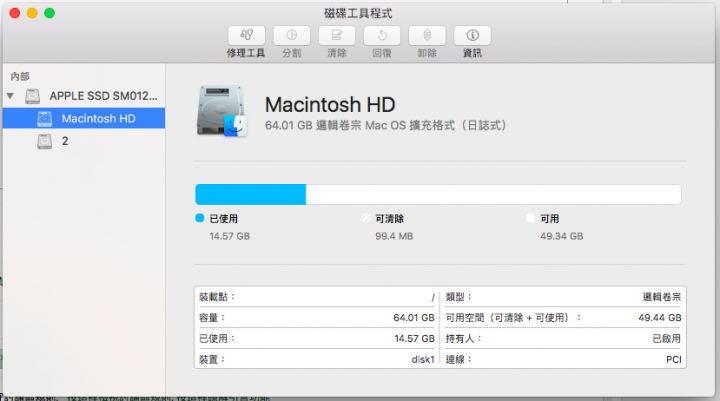Click the blue 已使用 legend dot

199,218
